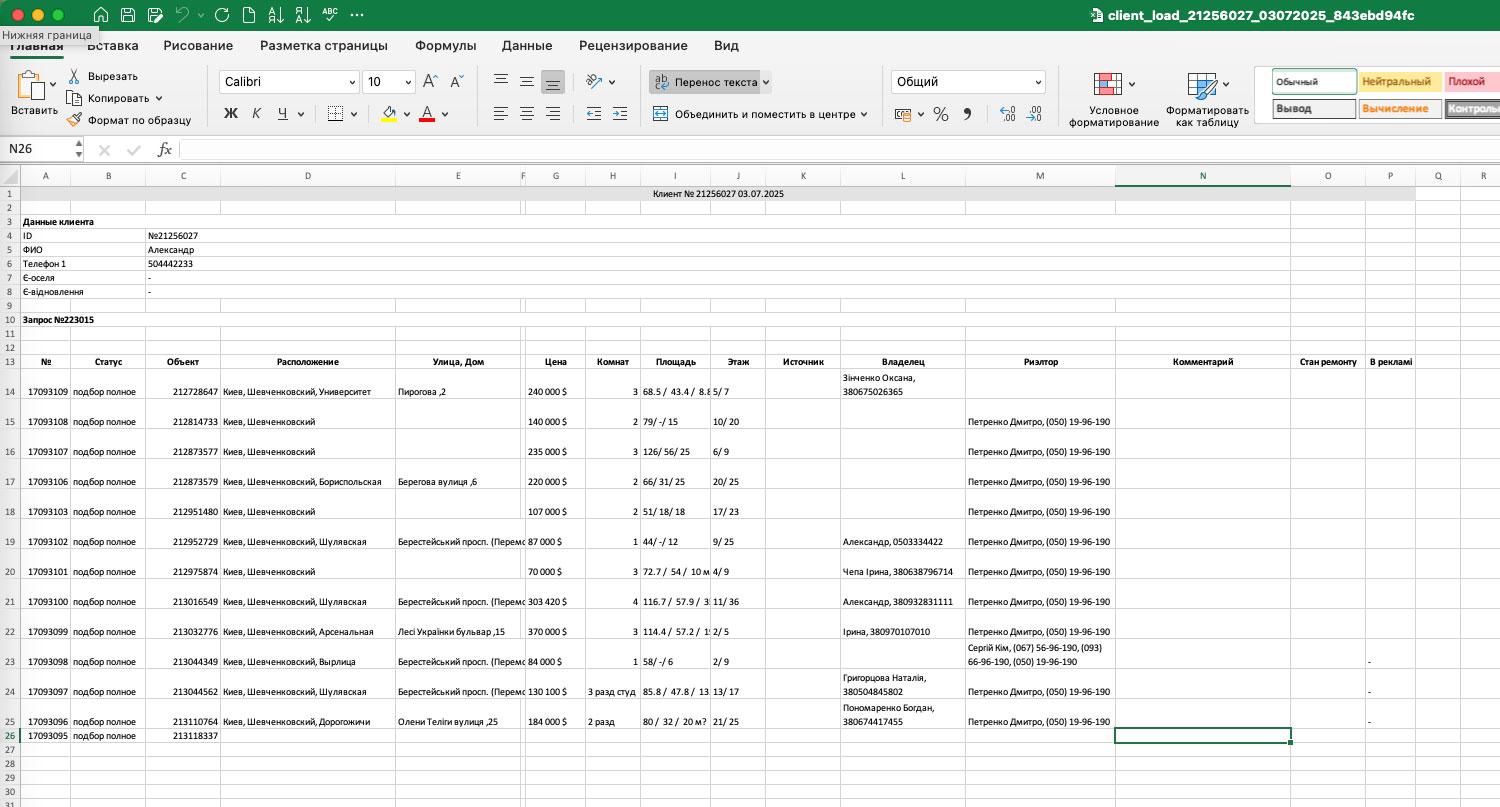Click the Save icon in title bar

(128, 15)
